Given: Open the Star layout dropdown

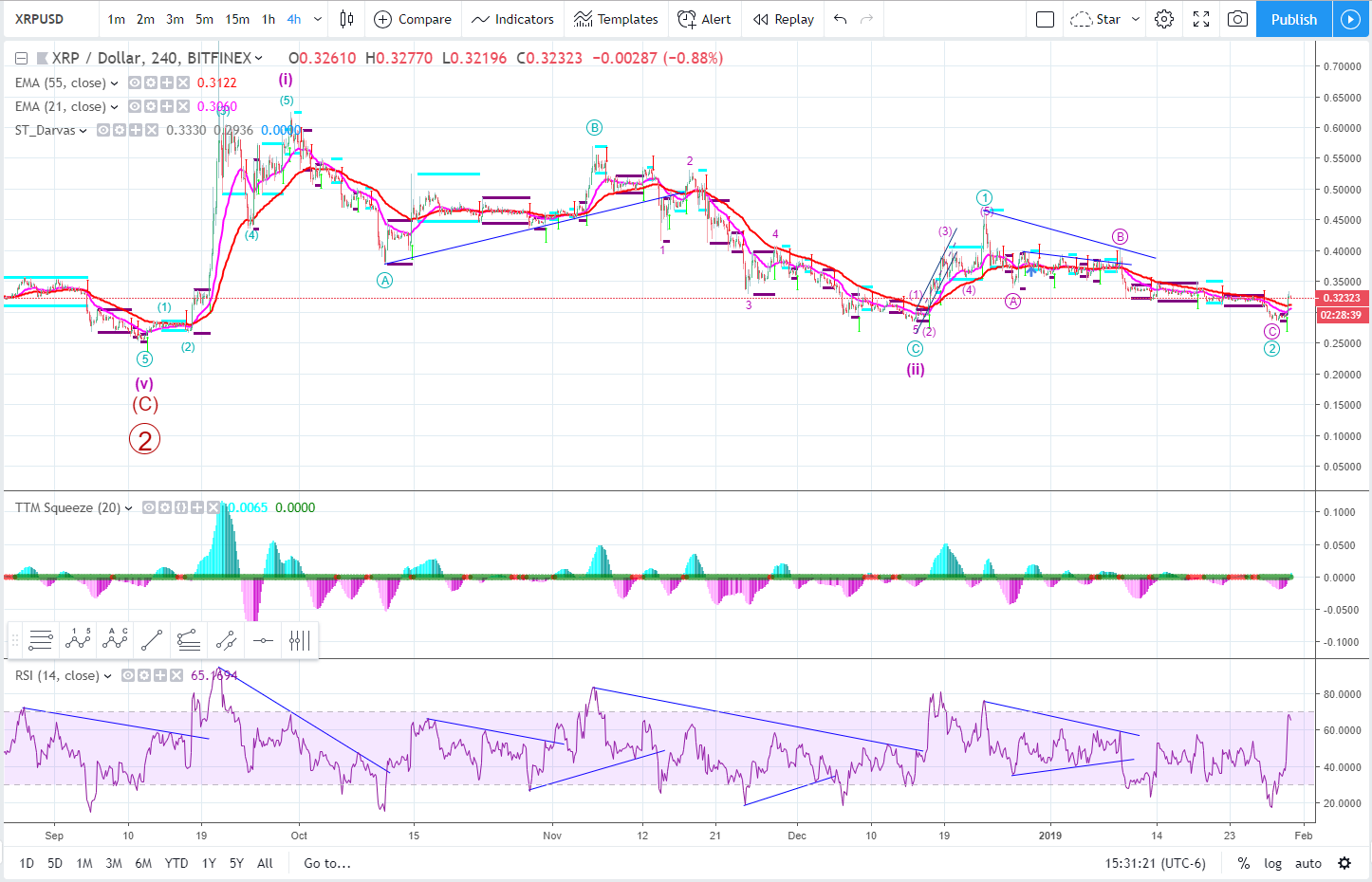Looking at the screenshot, I should click(x=1104, y=19).
